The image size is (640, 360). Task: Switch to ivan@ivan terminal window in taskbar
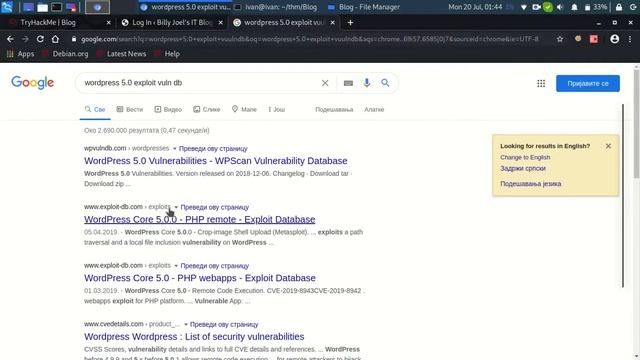click(276, 7)
